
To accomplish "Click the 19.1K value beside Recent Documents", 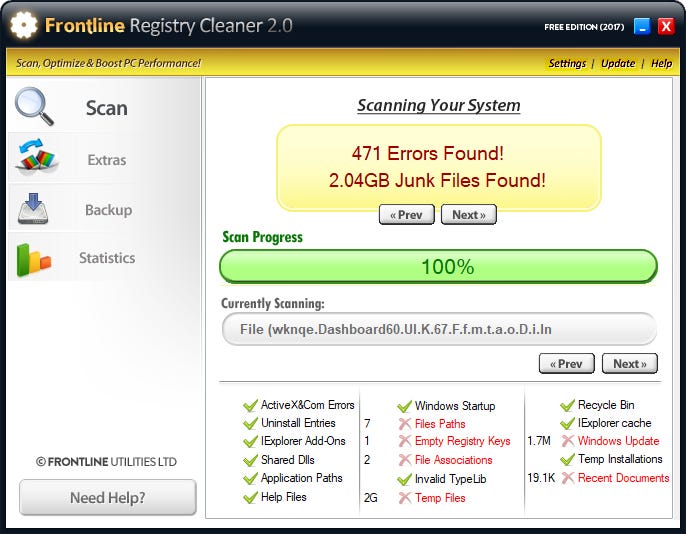I will click(x=541, y=478).
